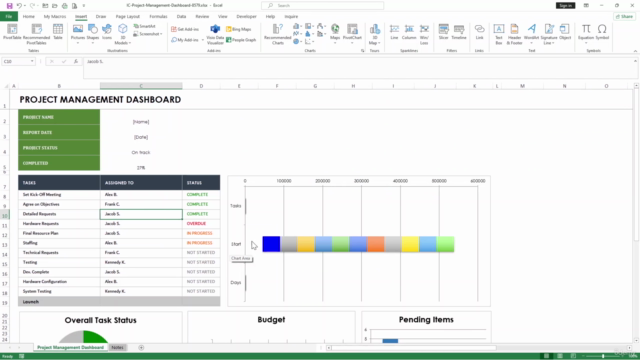Screen dimensions: 640x360
Task: Switch to the Home tab
Action: coord(29,17)
